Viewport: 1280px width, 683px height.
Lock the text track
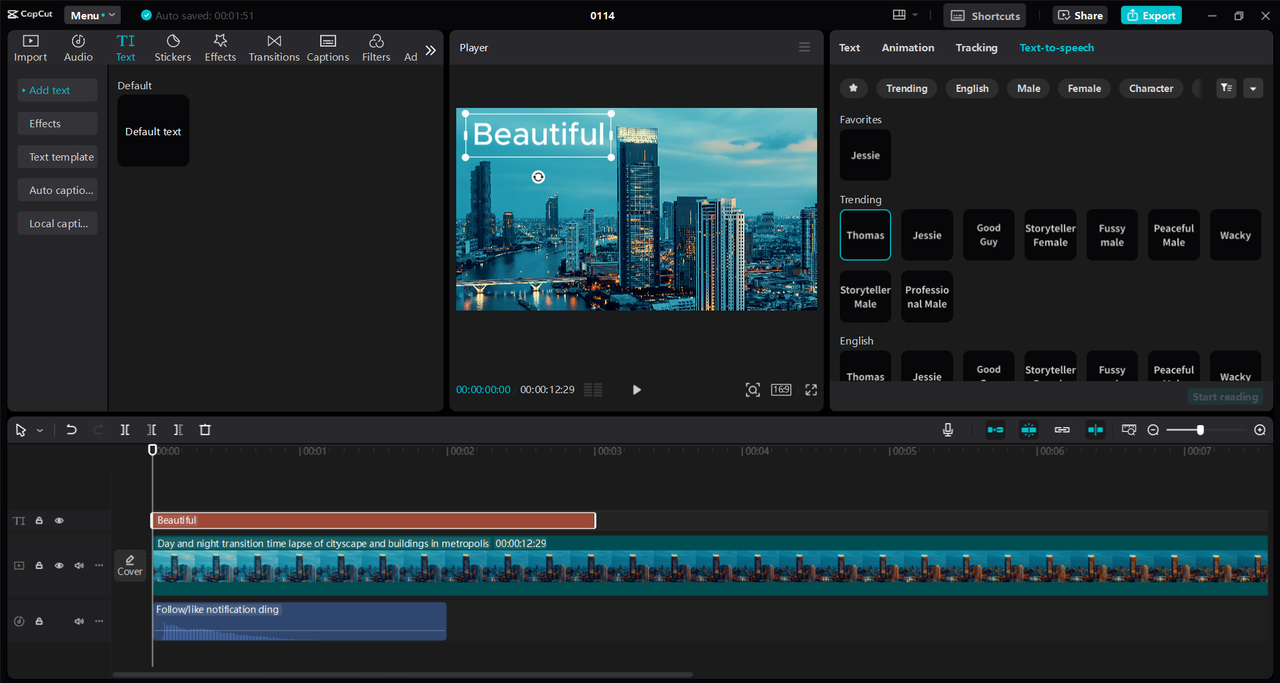pyautogui.click(x=39, y=521)
